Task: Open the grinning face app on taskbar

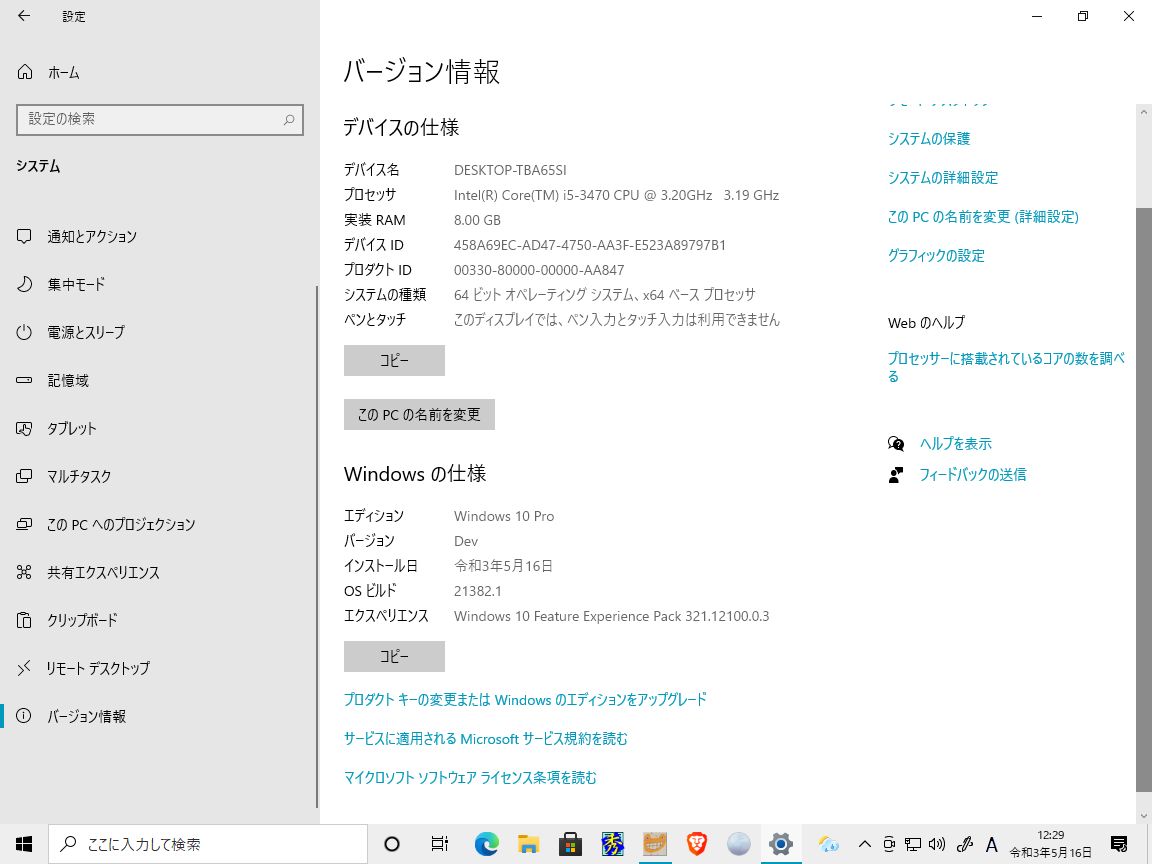Action: click(655, 844)
